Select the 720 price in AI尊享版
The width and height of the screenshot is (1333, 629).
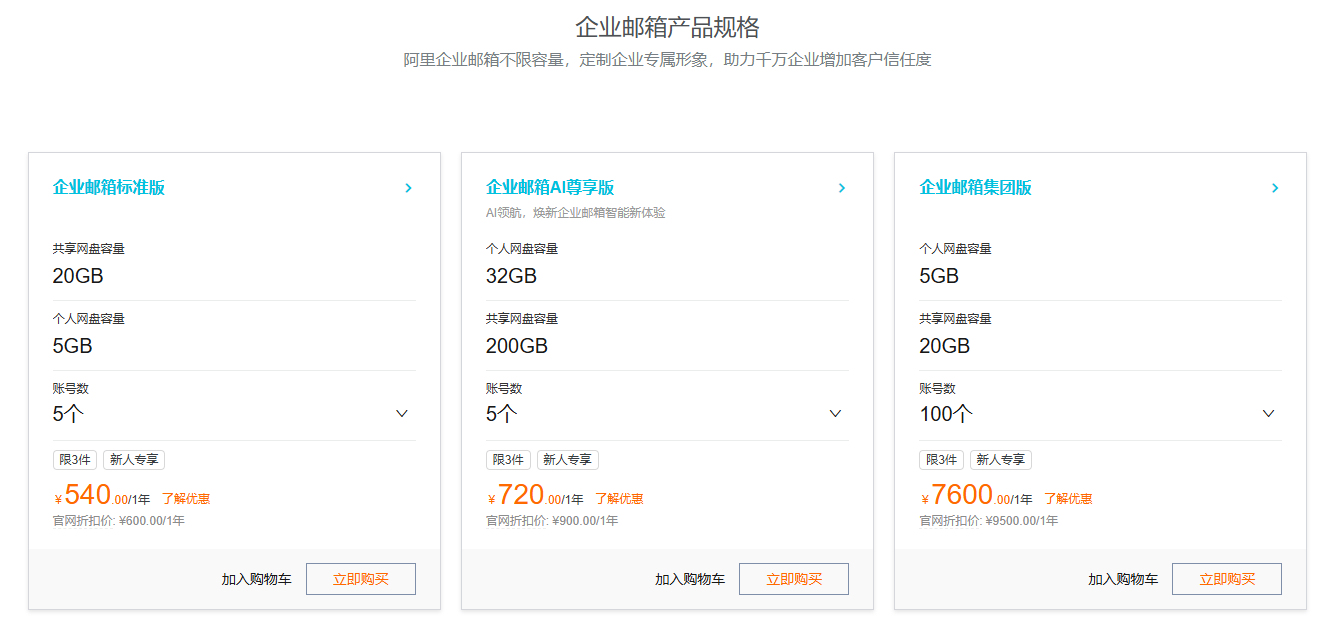(520, 494)
